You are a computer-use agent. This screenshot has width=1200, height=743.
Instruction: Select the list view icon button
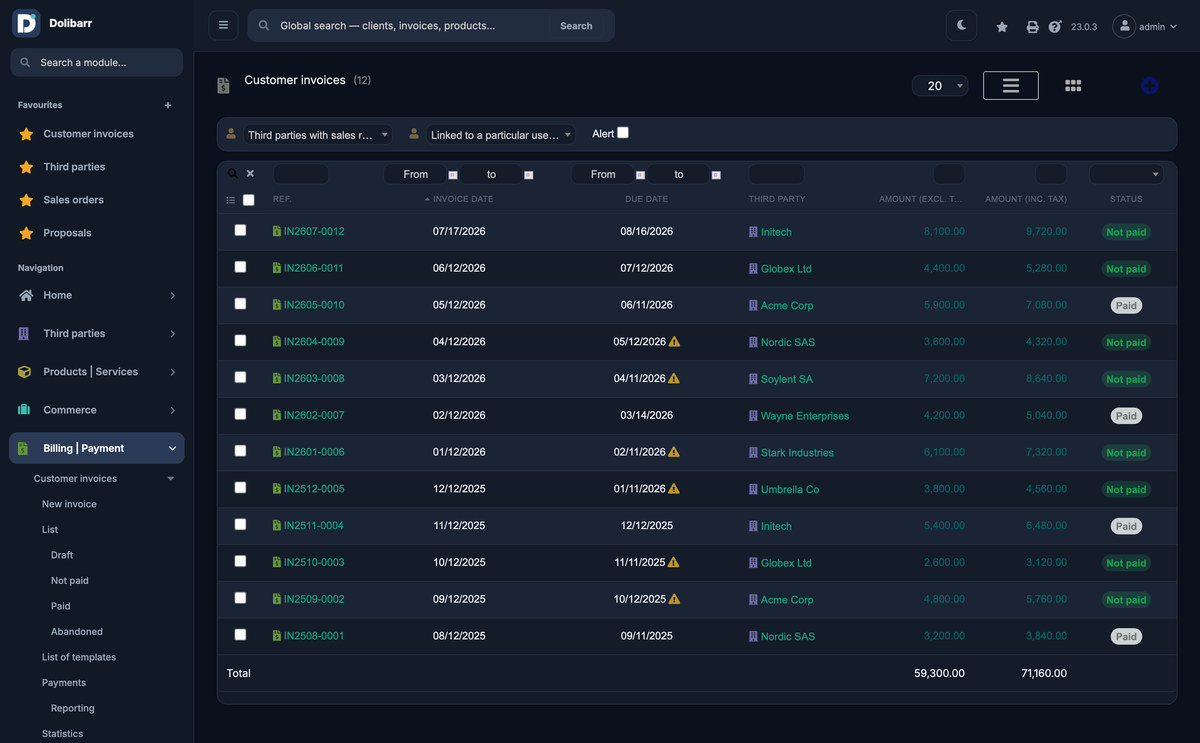[1011, 86]
